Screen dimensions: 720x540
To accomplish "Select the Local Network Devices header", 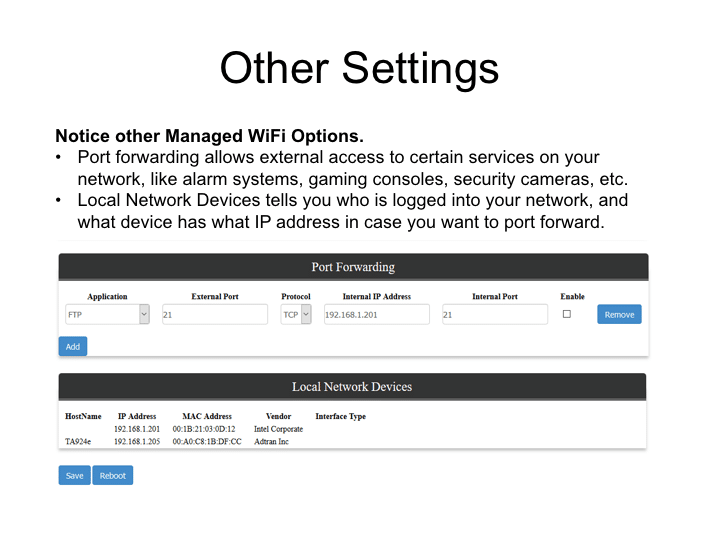I will [352, 387].
